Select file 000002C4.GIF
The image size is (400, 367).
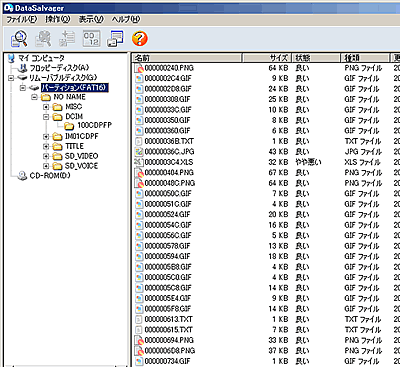[x=168, y=78]
